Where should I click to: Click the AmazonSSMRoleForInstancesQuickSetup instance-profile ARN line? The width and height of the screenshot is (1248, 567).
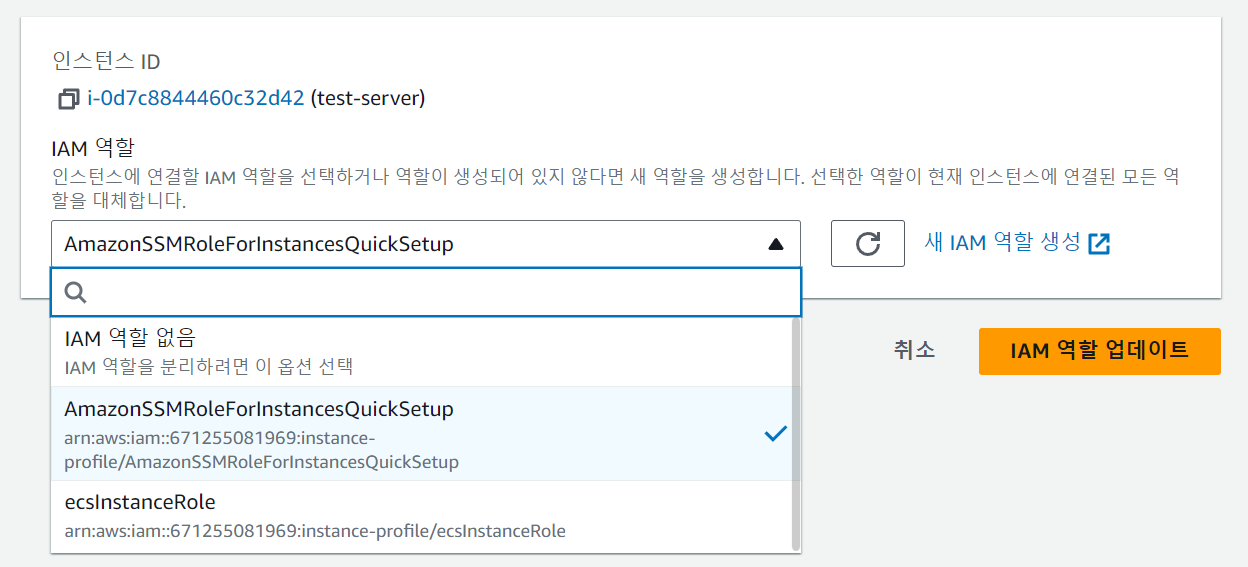click(262, 450)
